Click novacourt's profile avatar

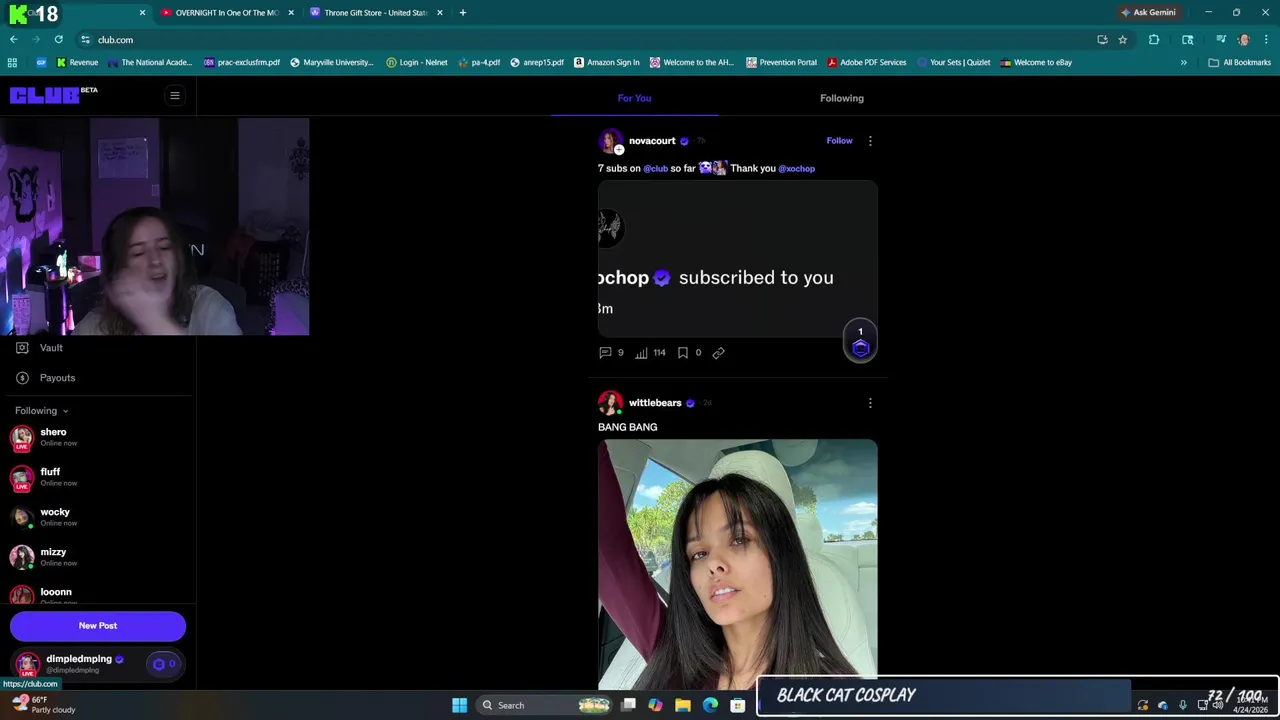point(610,141)
